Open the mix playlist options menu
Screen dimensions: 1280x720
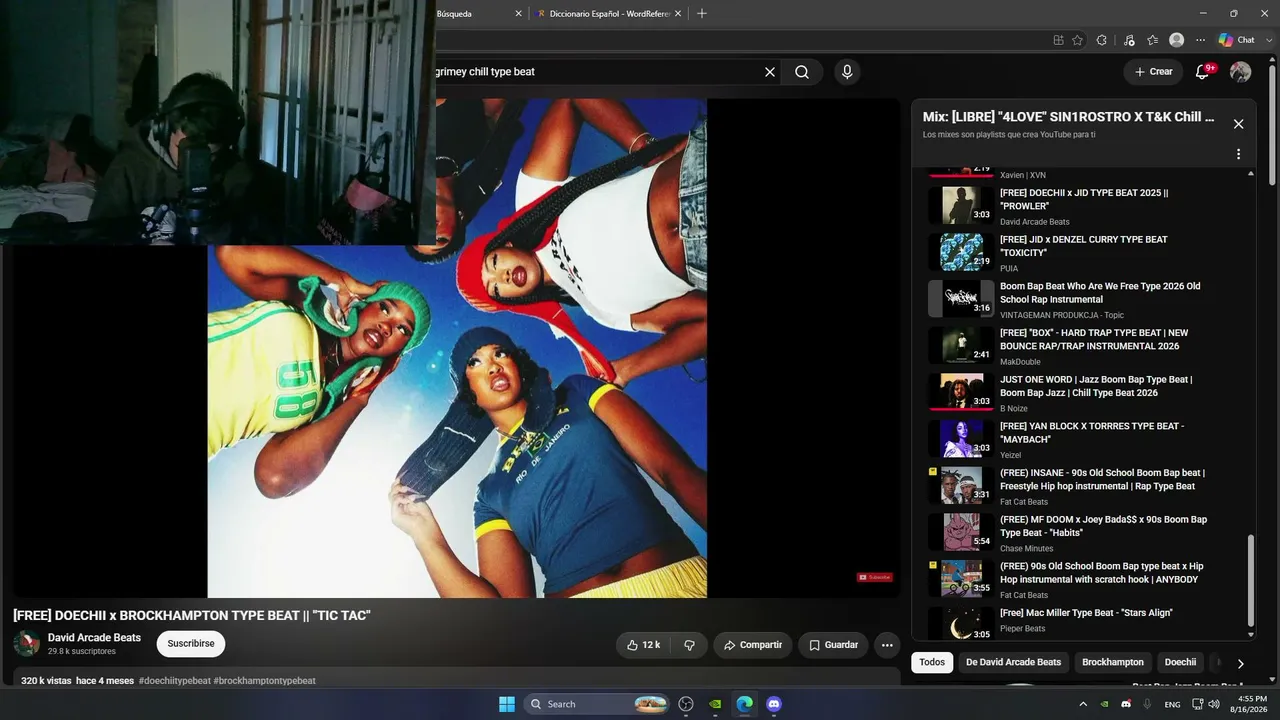(1238, 154)
